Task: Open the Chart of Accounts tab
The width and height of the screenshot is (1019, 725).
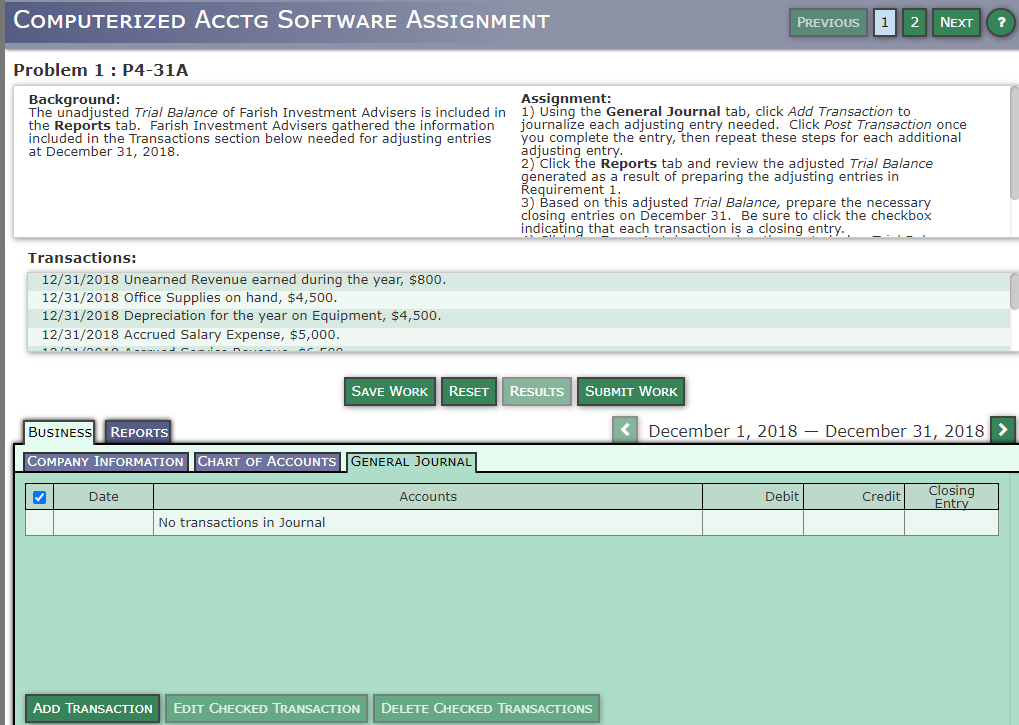Action: pyautogui.click(x=265, y=461)
